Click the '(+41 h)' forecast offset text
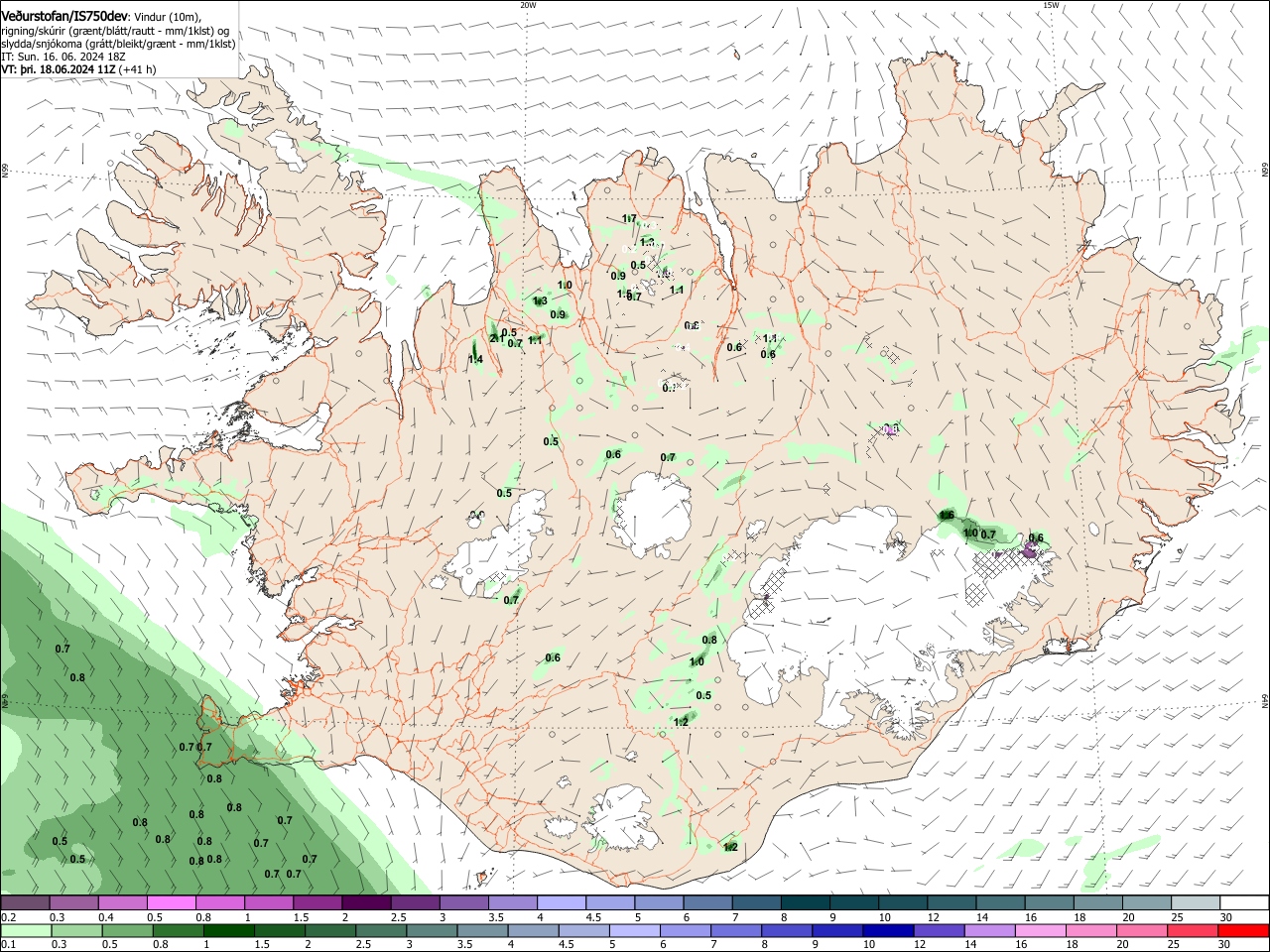Screen dimensions: 1270x952 pos(139,69)
